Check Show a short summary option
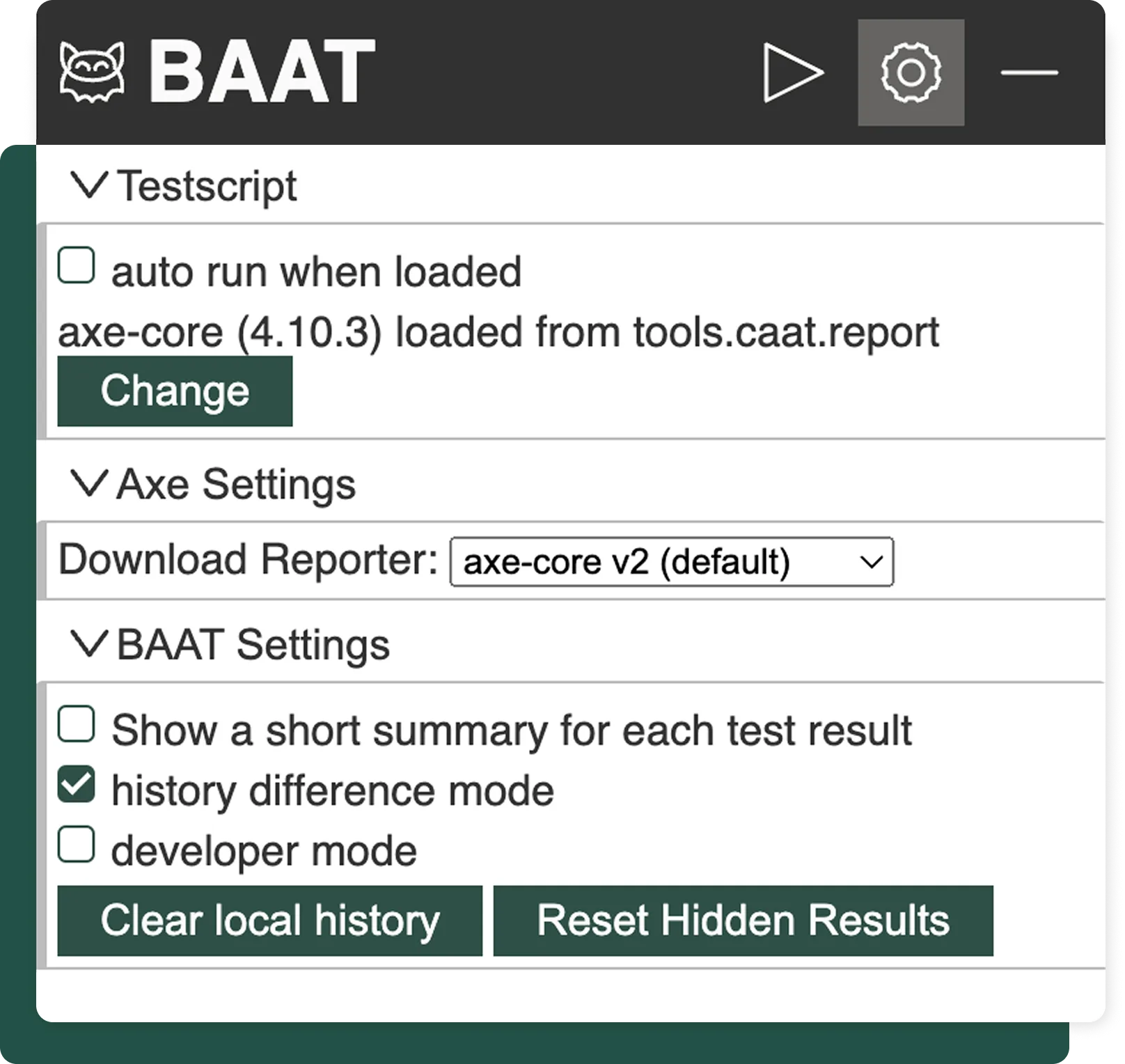The width and height of the screenshot is (1125, 1064). coord(76,724)
